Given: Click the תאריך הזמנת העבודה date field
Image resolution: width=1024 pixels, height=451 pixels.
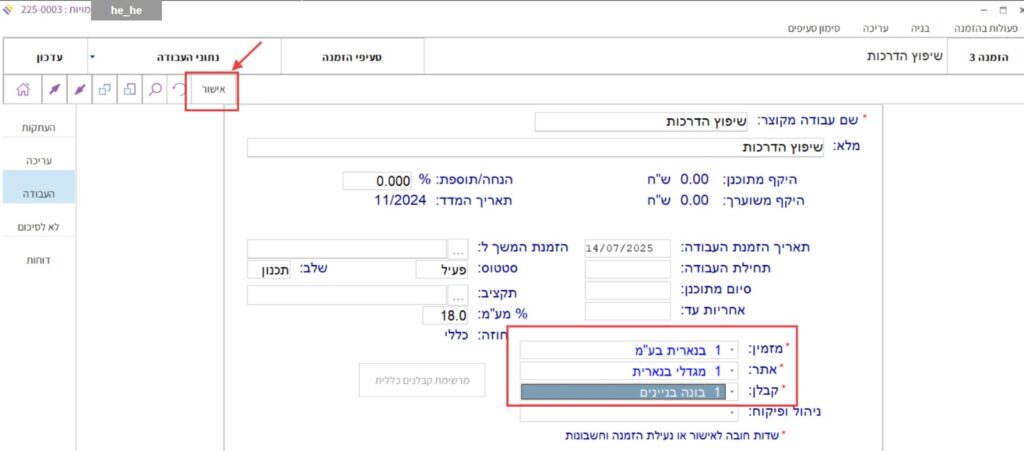Looking at the screenshot, I should pyautogui.click(x=627, y=248).
